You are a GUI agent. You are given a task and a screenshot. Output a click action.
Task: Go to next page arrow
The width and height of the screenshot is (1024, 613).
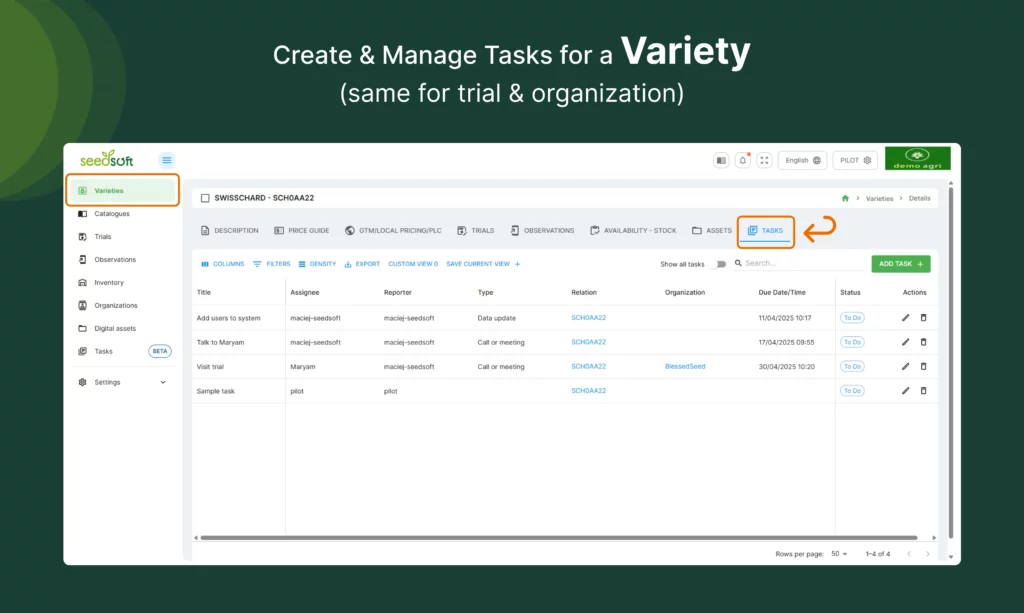click(x=927, y=554)
